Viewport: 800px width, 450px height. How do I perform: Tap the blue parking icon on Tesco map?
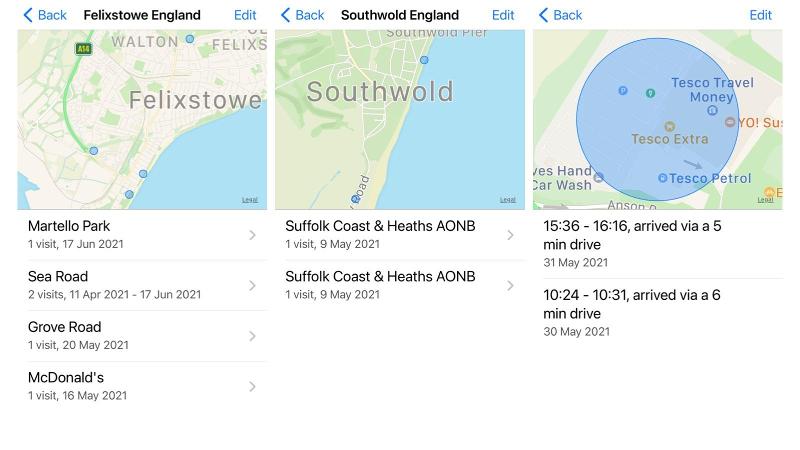coord(622,90)
